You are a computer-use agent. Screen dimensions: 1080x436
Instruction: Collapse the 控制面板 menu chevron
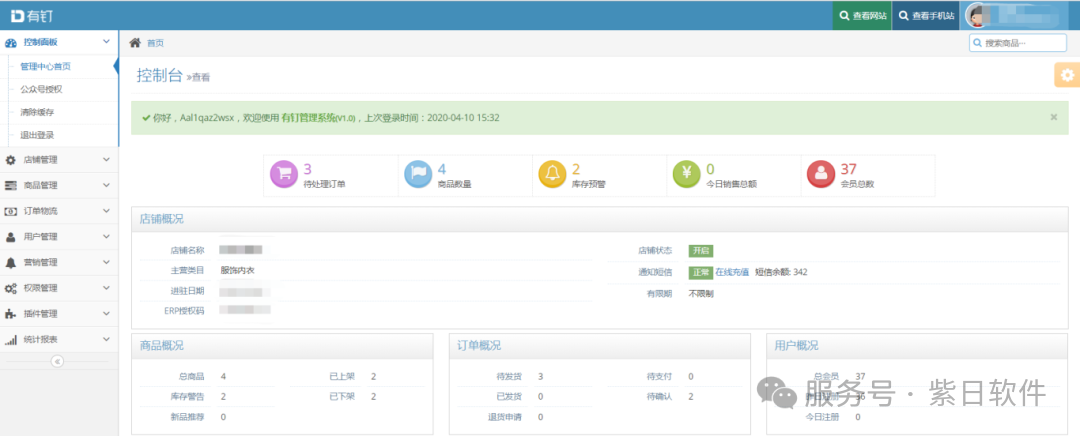(106, 42)
